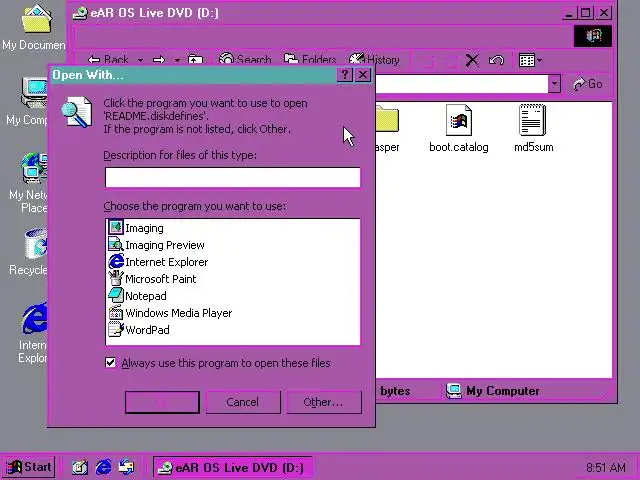
Task: Select Imaging in the program list
Action: (x=136, y=228)
